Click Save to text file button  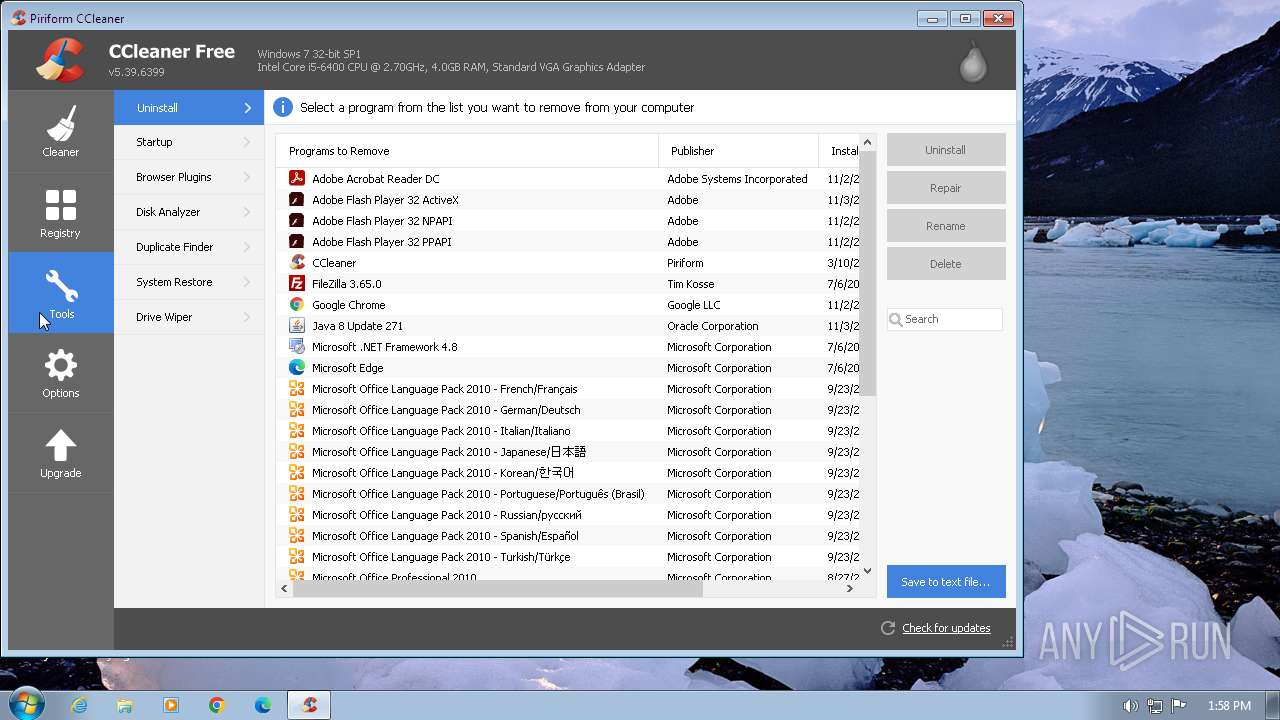point(946,582)
